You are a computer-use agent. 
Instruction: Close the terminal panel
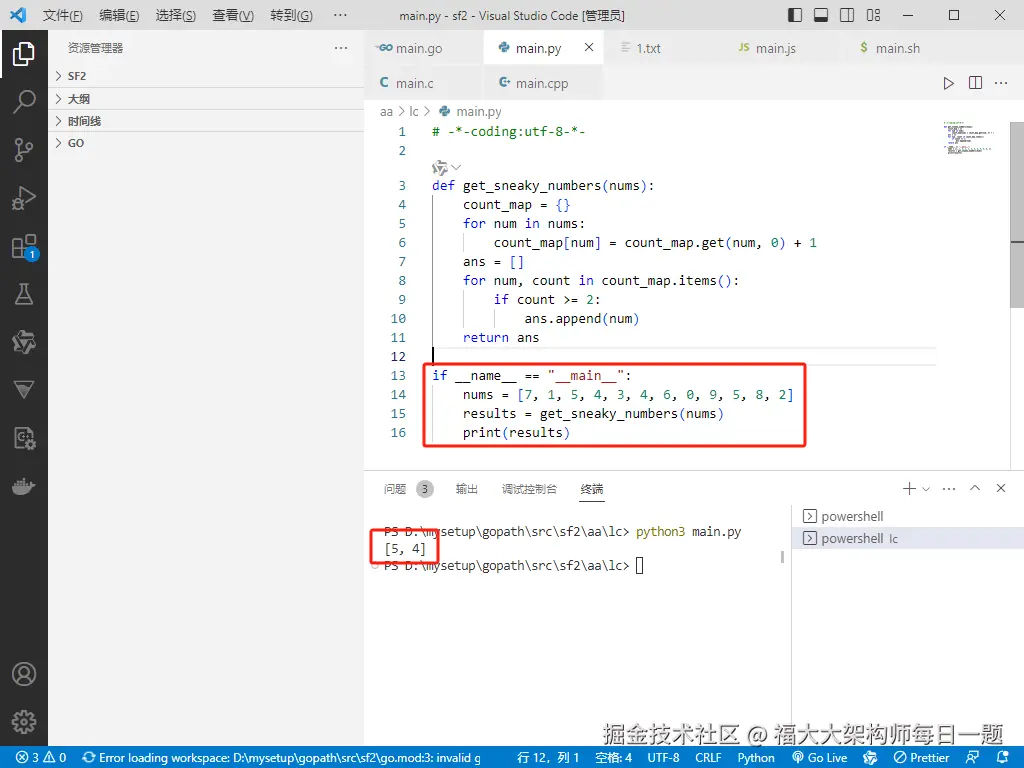(1000, 488)
